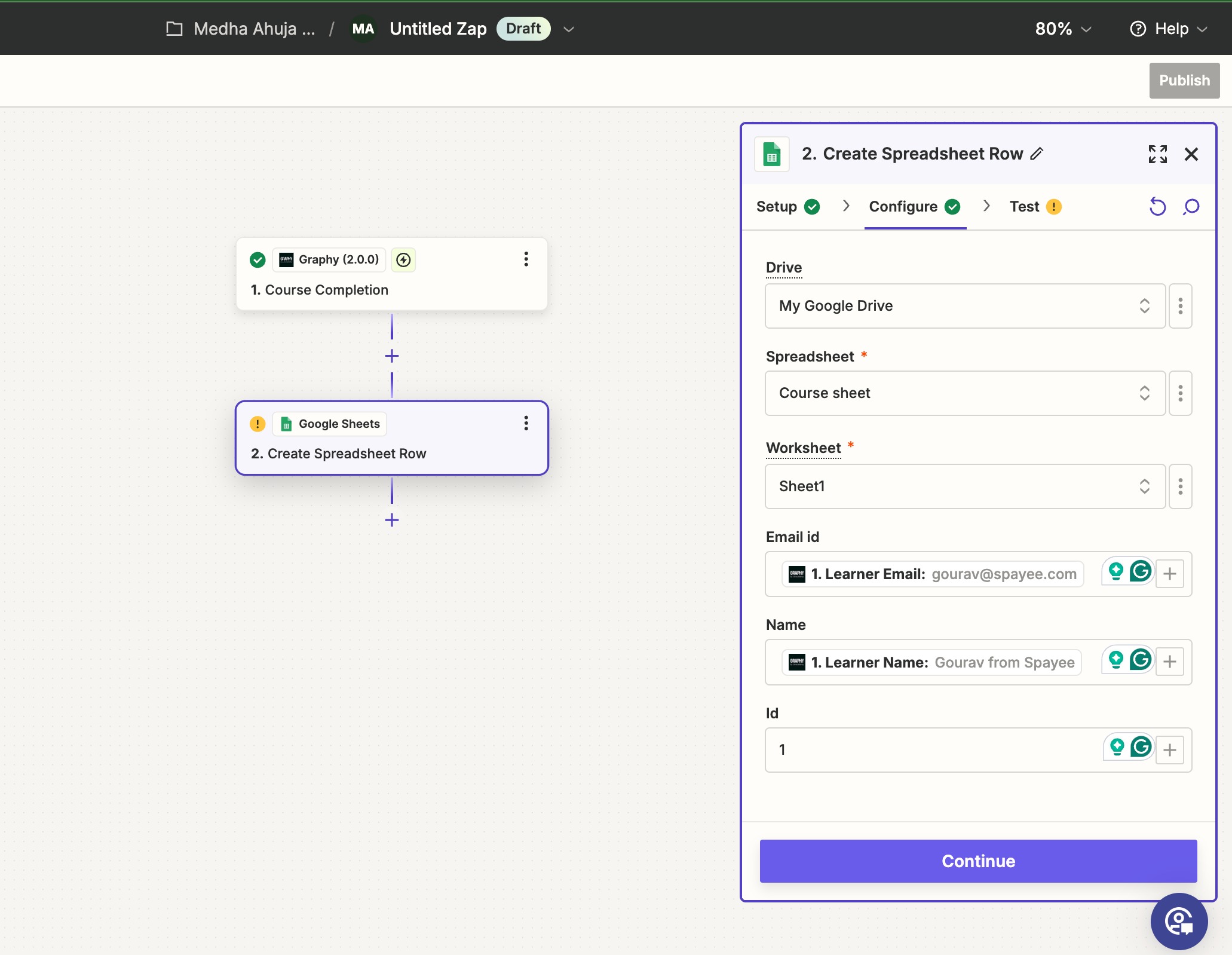The height and width of the screenshot is (955, 1232).
Task: Click the search fields magnifier icon
Action: coord(1191,207)
